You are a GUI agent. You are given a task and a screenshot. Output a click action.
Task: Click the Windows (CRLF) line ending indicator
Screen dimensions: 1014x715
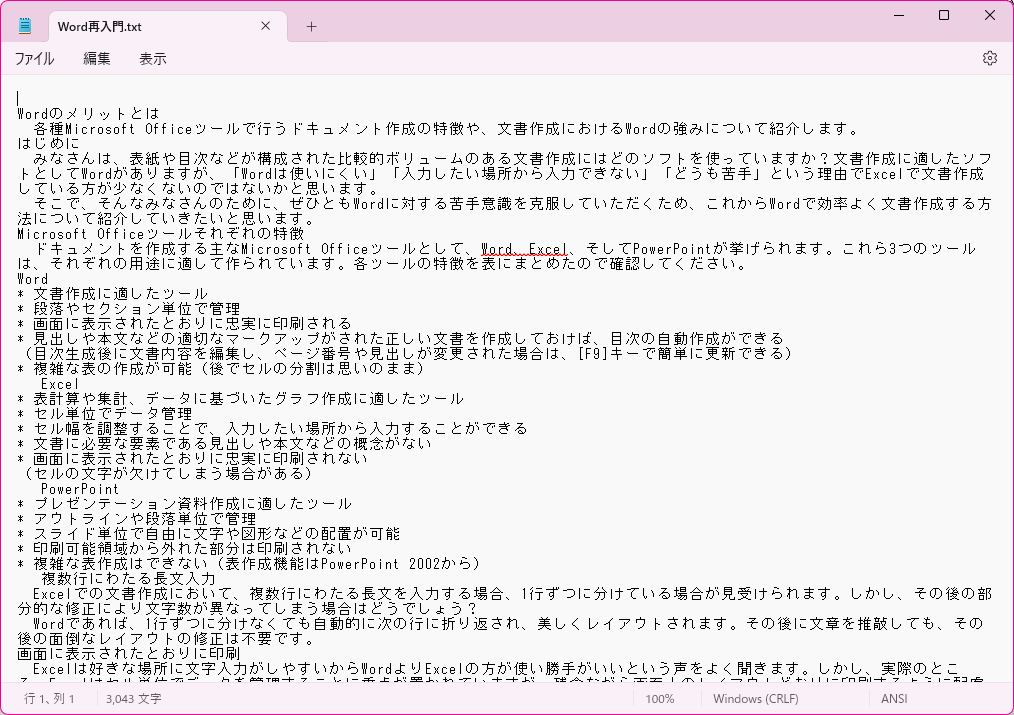coord(755,699)
